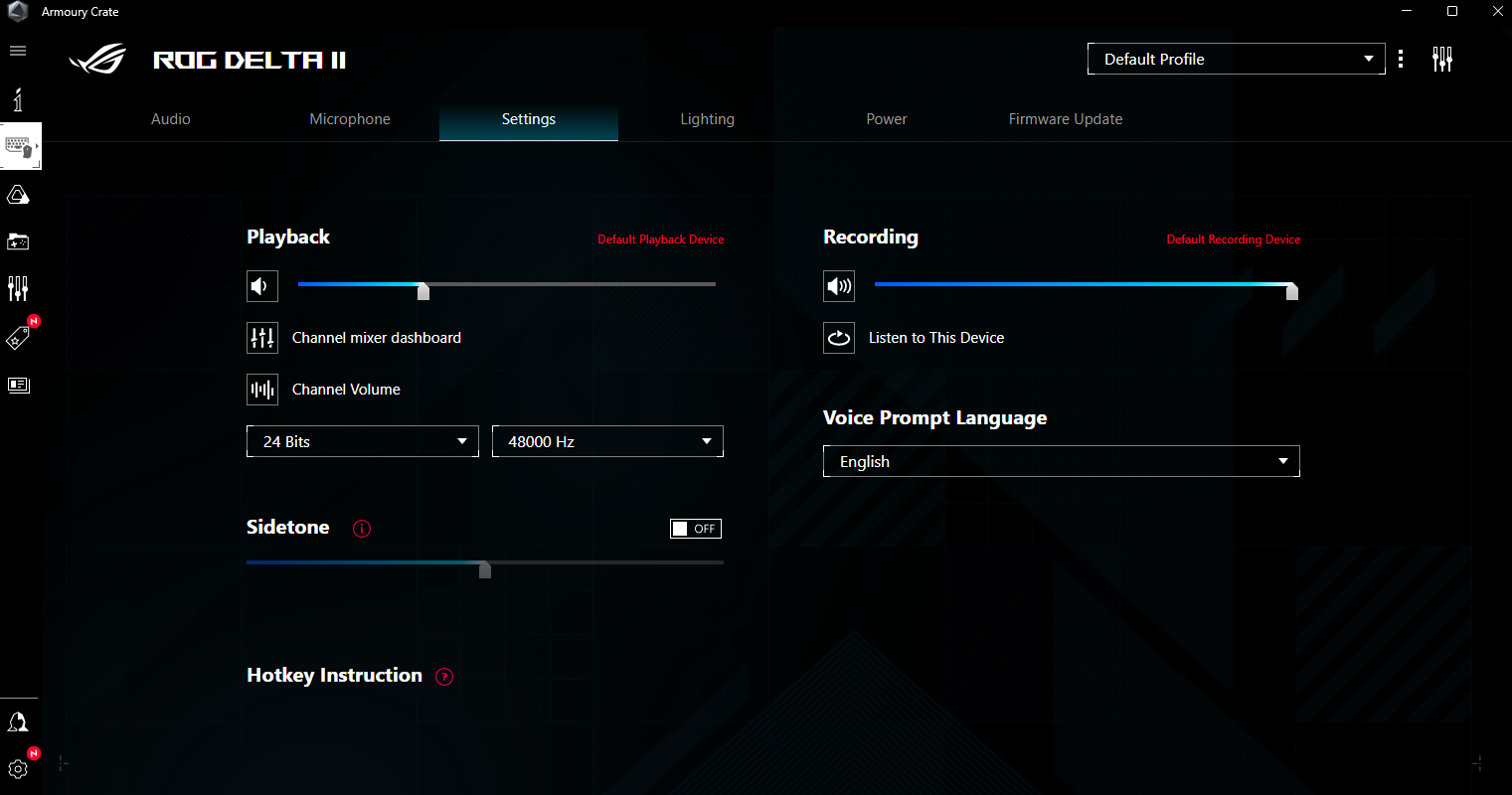Open the sidebar hamburger menu

[x=18, y=51]
